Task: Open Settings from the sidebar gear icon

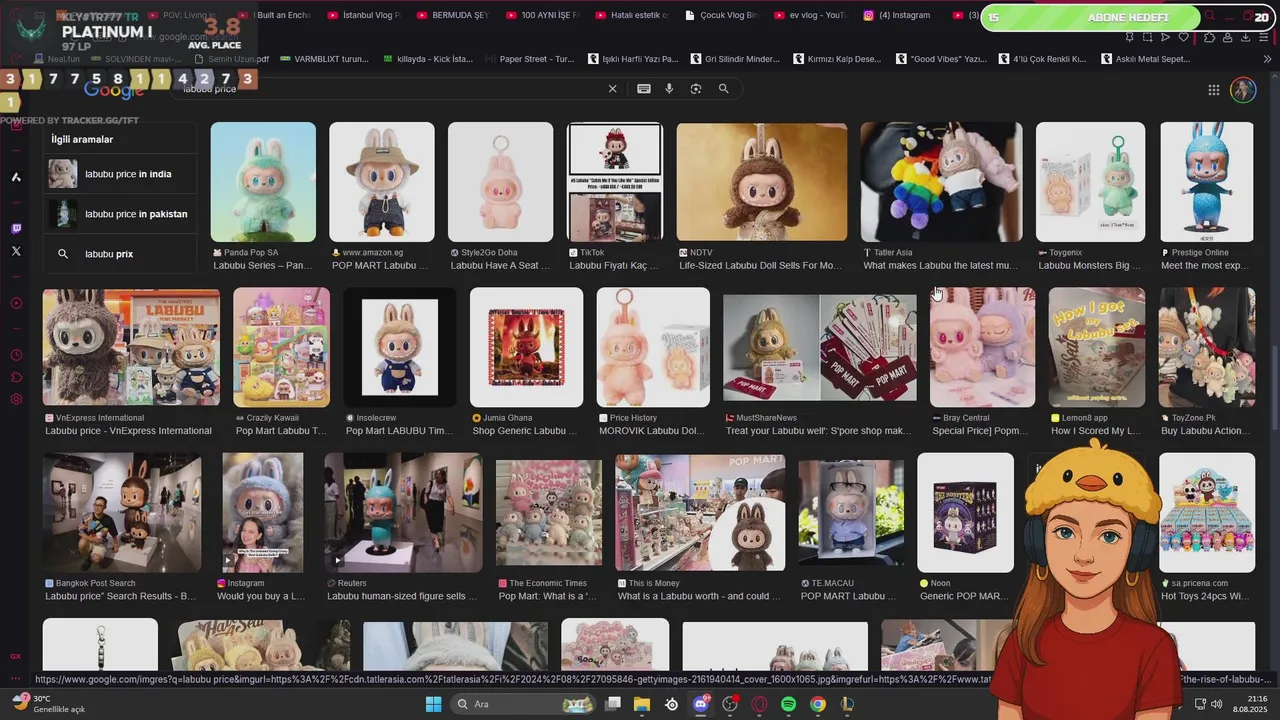Action: point(16,399)
